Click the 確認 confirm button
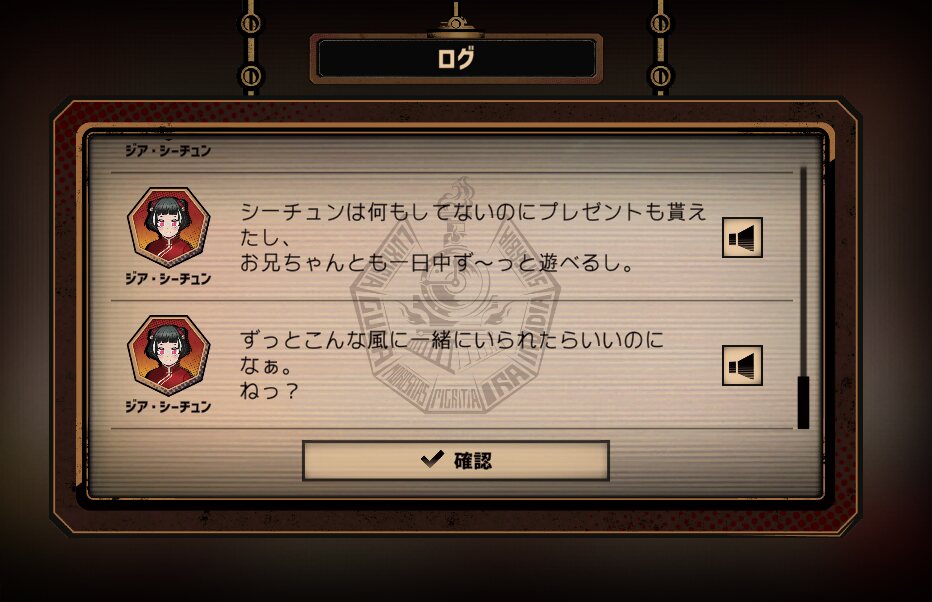932x602 pixels. [456, 460]
